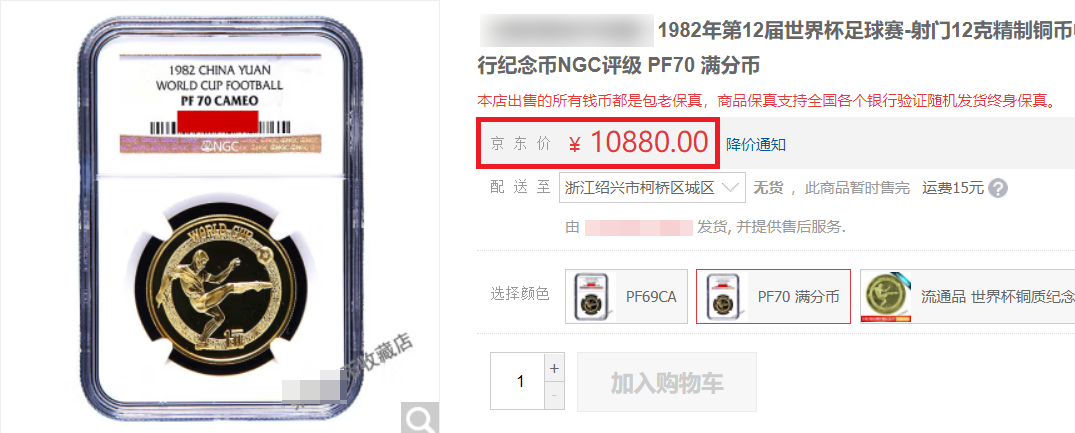Select the PF69CA option
This screenshot has width=1075, height=433.
pos(627,297)
